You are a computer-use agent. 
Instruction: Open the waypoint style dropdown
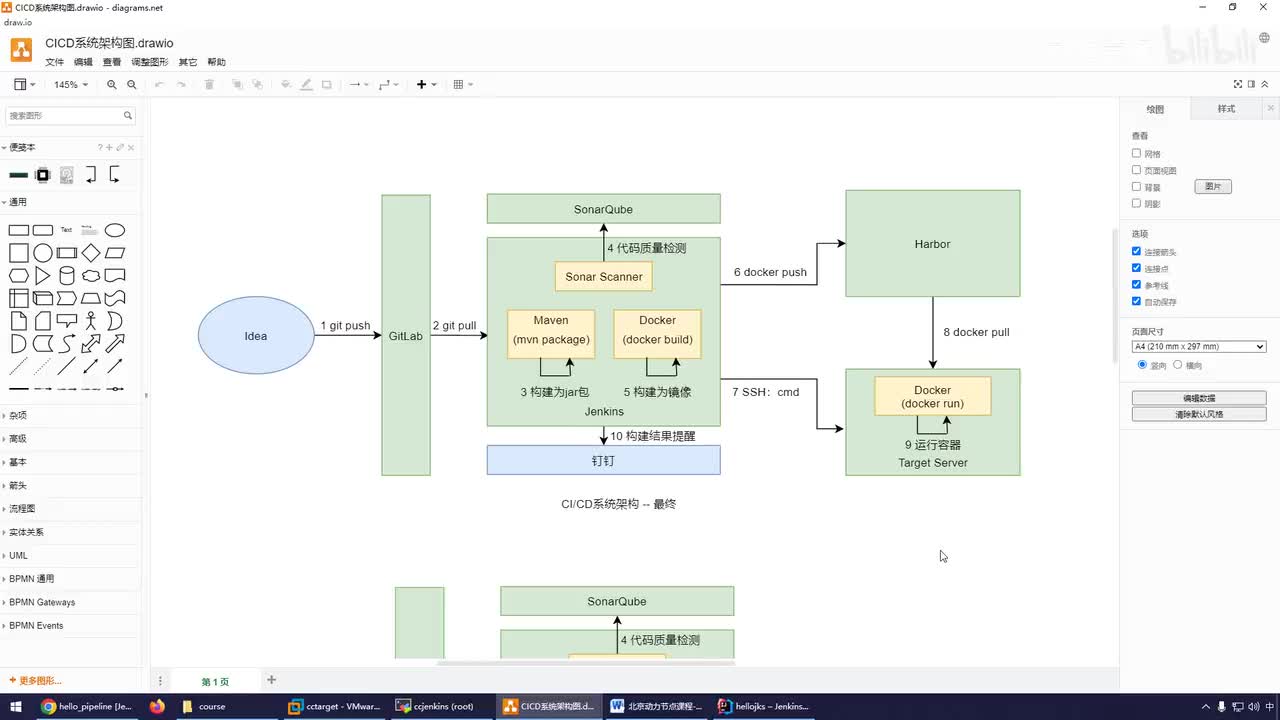coord(389,85)
